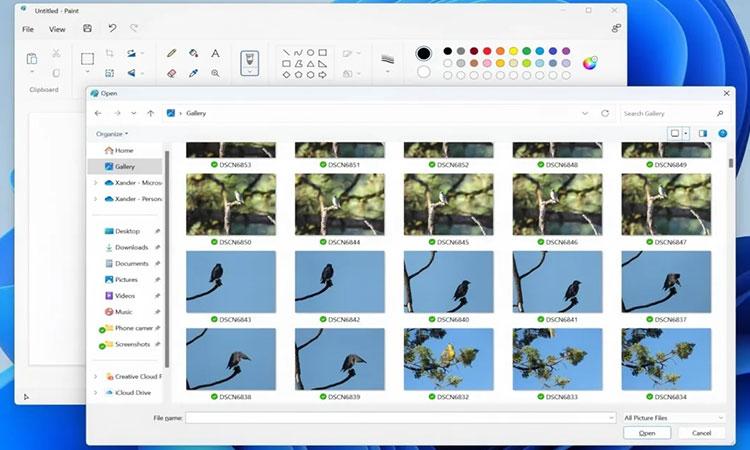The height and width of the screenshot is (450, 750).
Task: Open the Edit colors wheel in Paint
Action: 589,63
